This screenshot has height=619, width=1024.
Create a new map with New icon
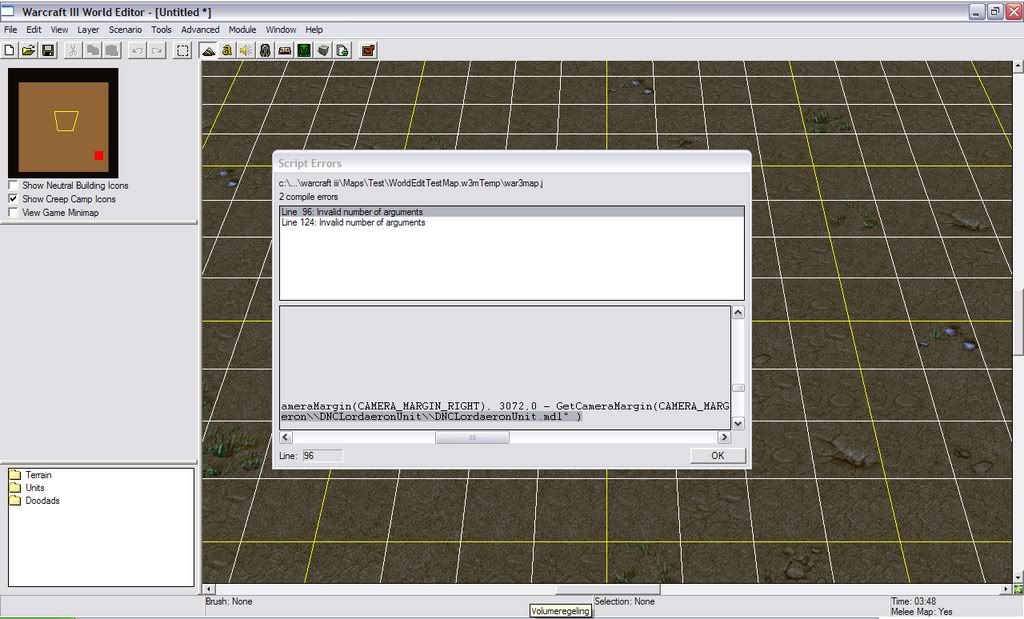[x=10, y=50]
